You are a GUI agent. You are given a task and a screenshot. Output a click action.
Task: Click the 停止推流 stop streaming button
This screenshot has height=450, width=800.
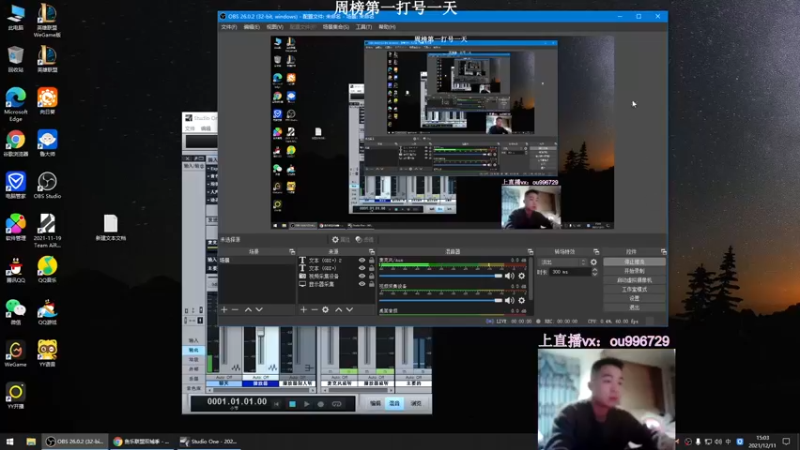tap(634, 262)
